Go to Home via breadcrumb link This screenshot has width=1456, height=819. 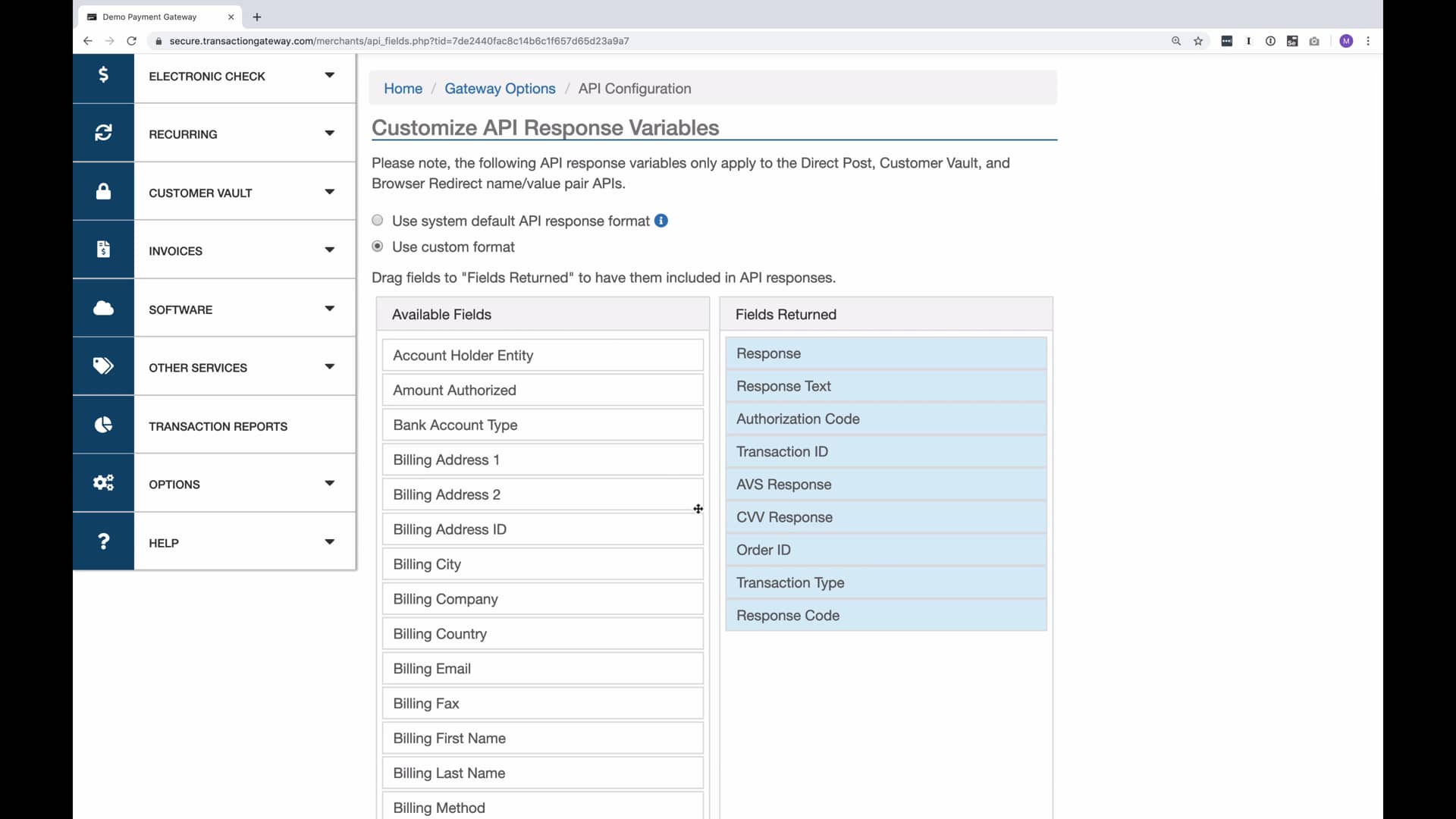[x=403, y=89]
